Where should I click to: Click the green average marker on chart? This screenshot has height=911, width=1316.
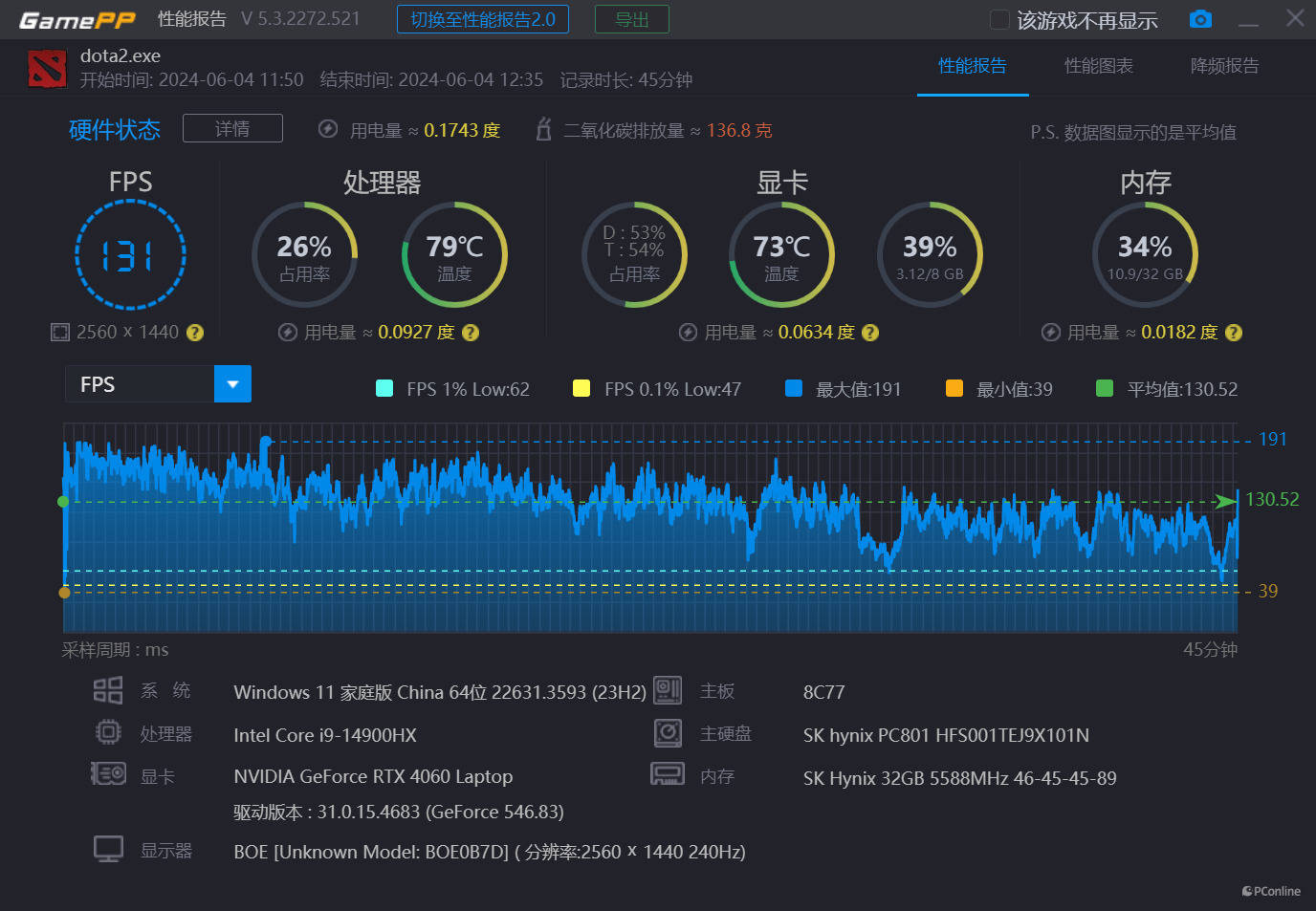coord(63,502)
